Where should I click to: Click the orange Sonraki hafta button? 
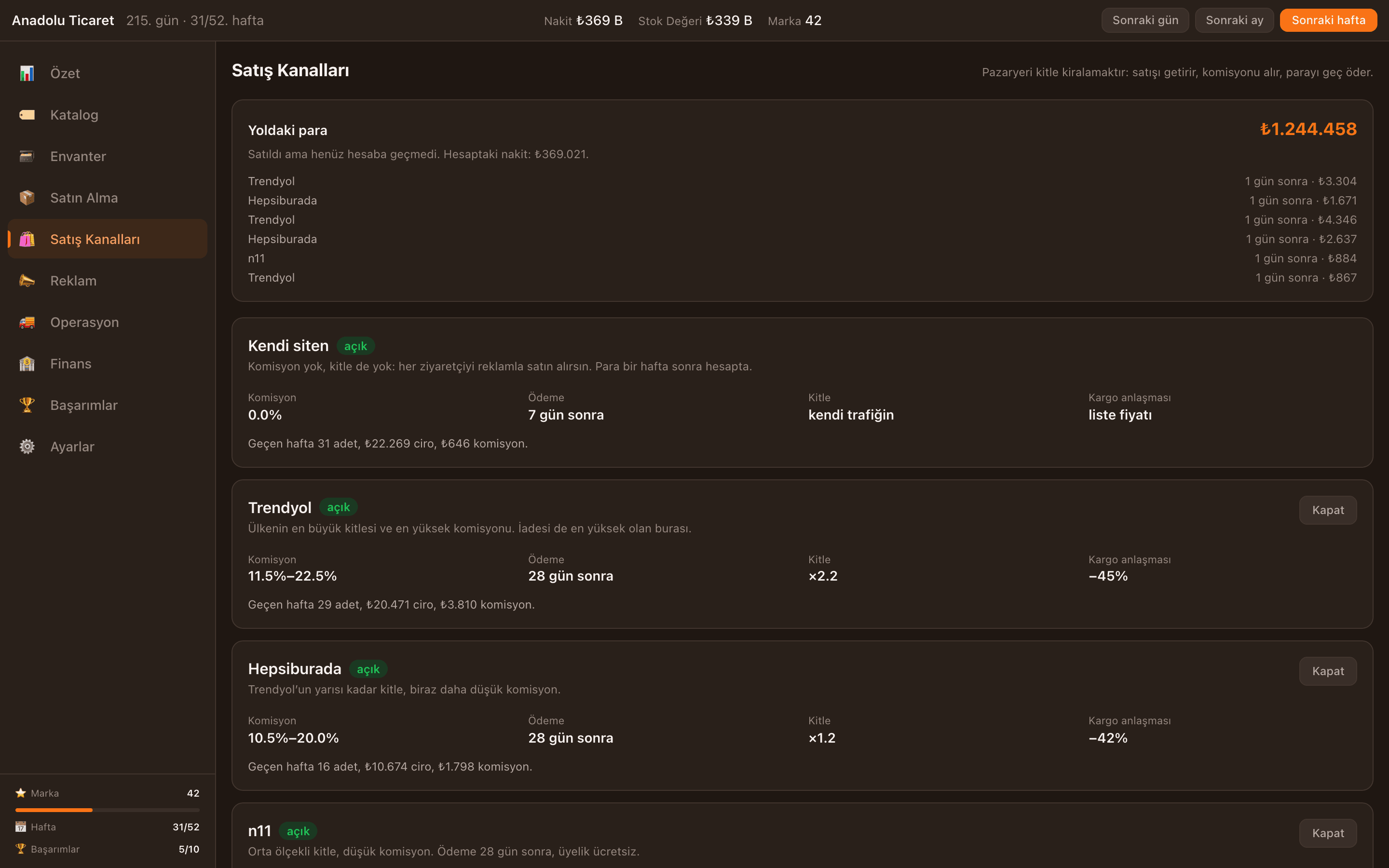[1328, 20]
